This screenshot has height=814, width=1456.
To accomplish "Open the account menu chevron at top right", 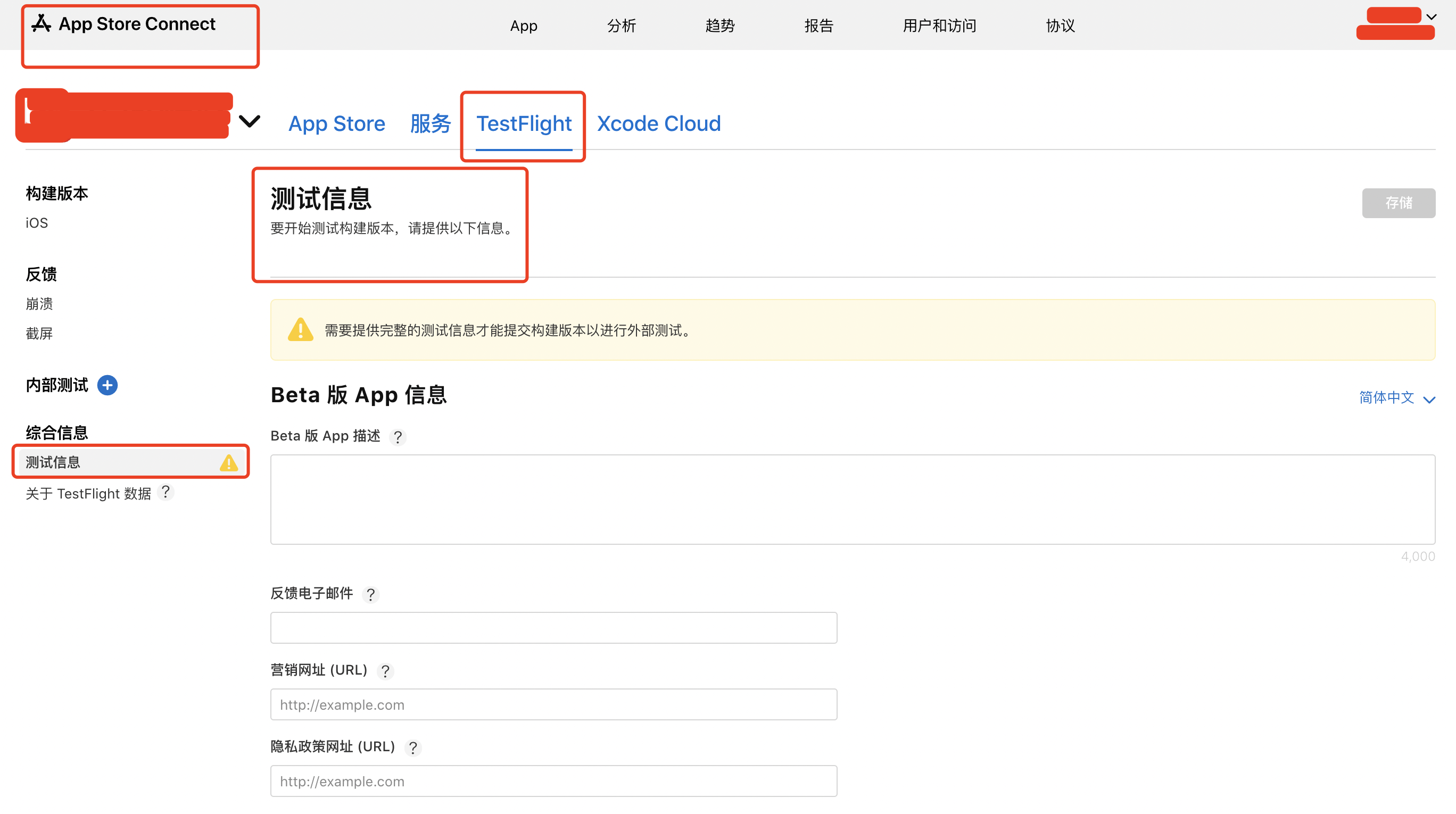I will click(x=1432, y=16).
